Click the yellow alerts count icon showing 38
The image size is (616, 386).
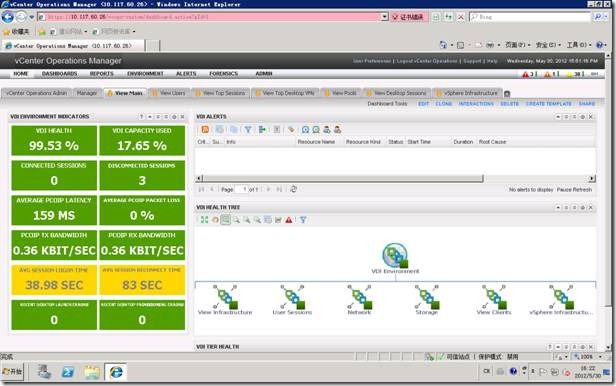(570, 74)
